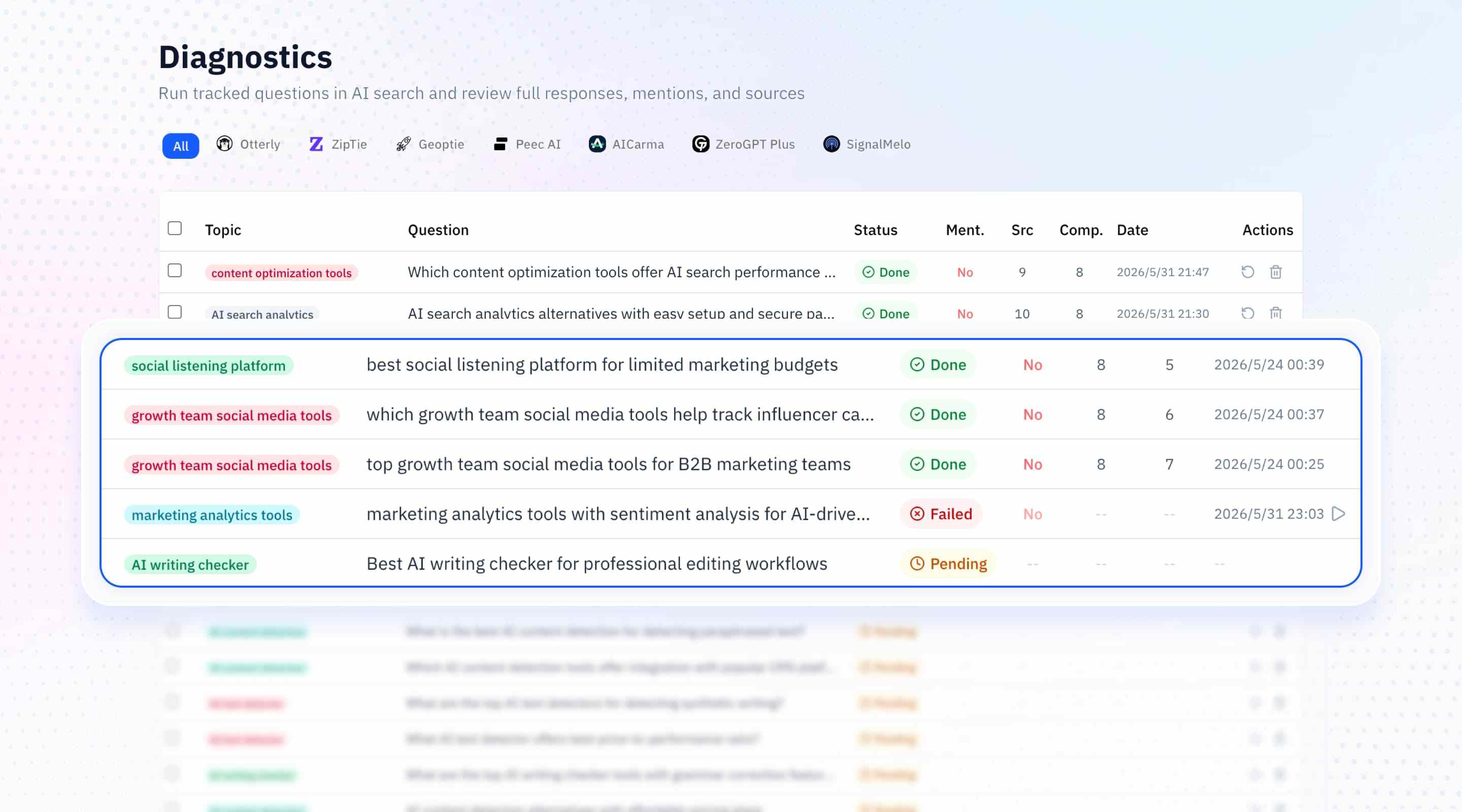
Task: Click the Failed status badge
Action: click(x=941, y=514)
